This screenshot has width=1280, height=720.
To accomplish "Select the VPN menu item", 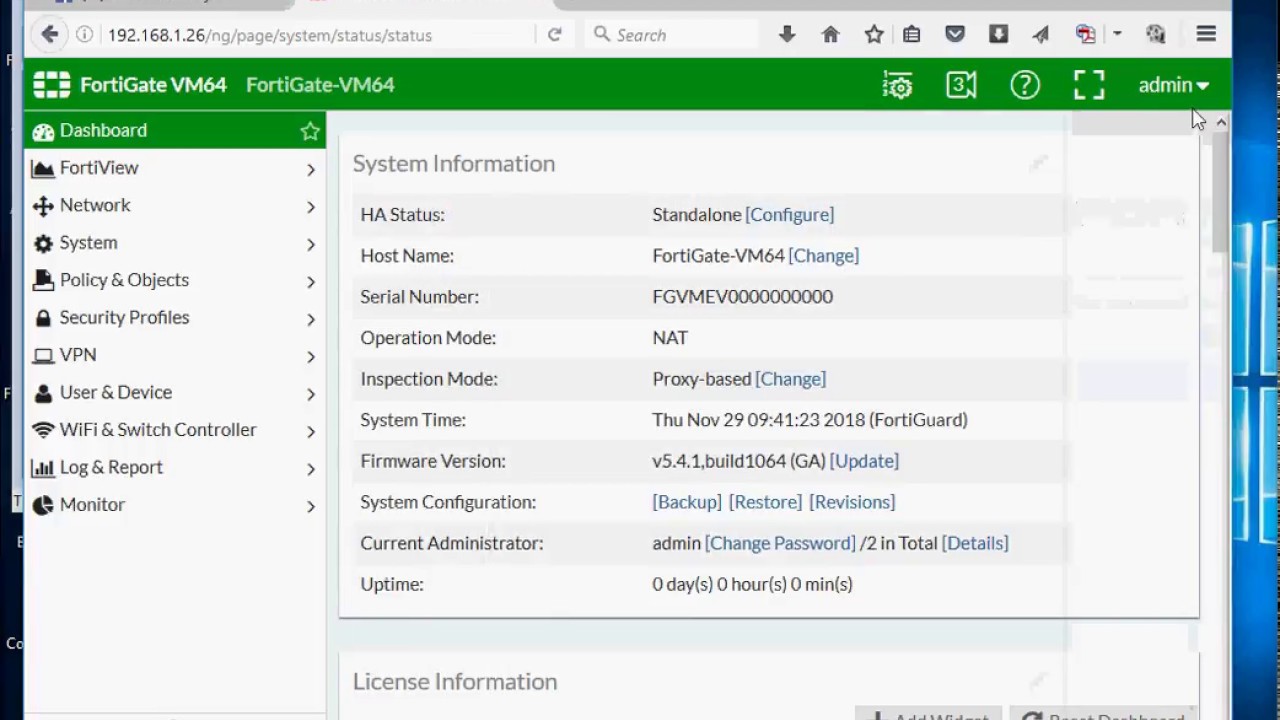I will coord(78,355).
